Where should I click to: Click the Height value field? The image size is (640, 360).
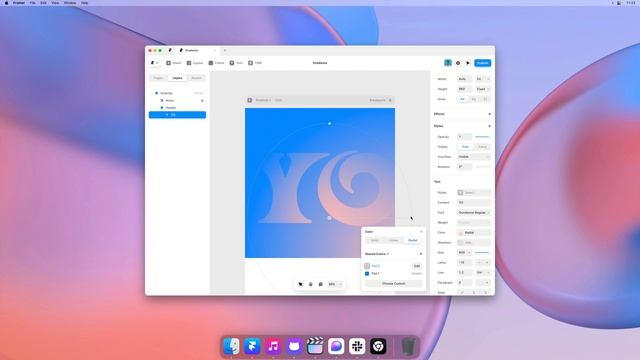click(464, 89)
